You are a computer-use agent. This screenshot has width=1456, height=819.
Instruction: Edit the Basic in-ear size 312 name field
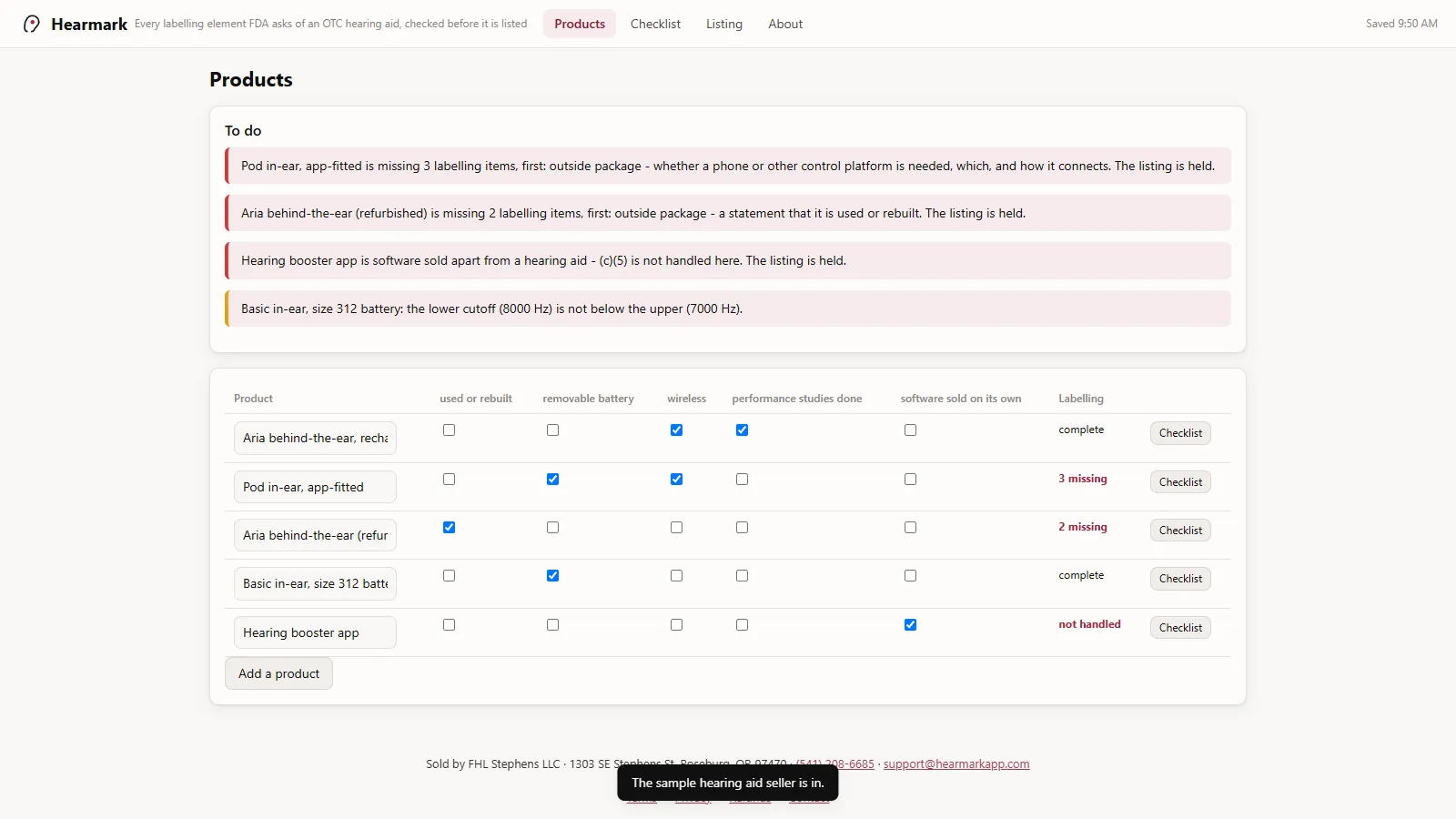point(315,583)
